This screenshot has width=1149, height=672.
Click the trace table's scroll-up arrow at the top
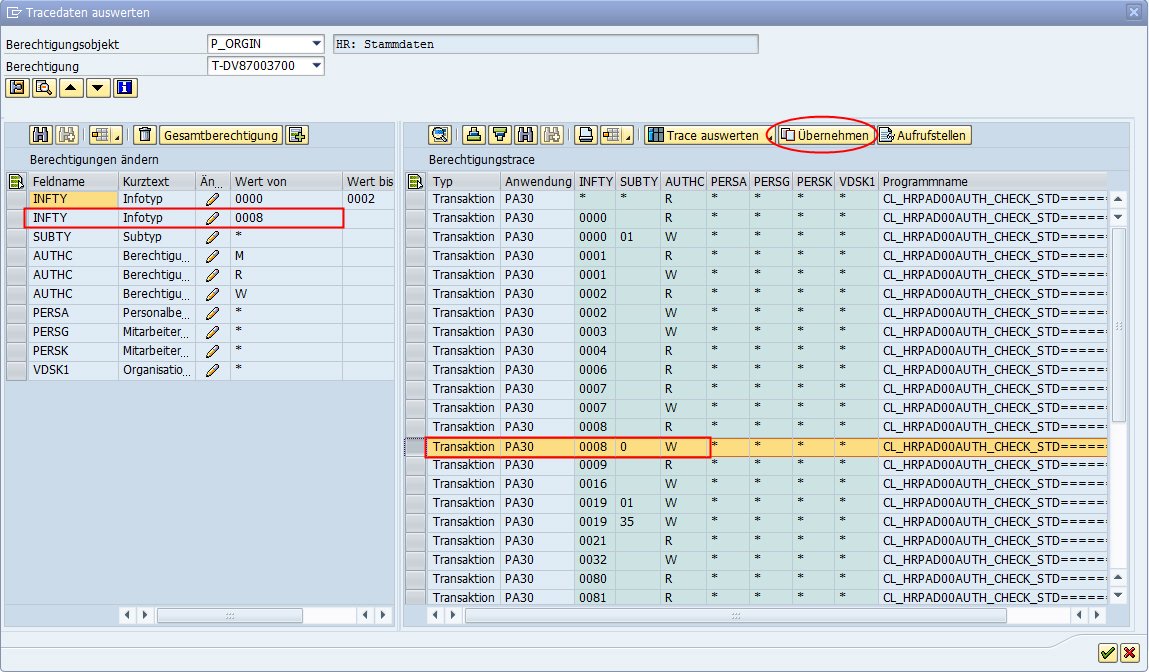(x=1118, y=199)
